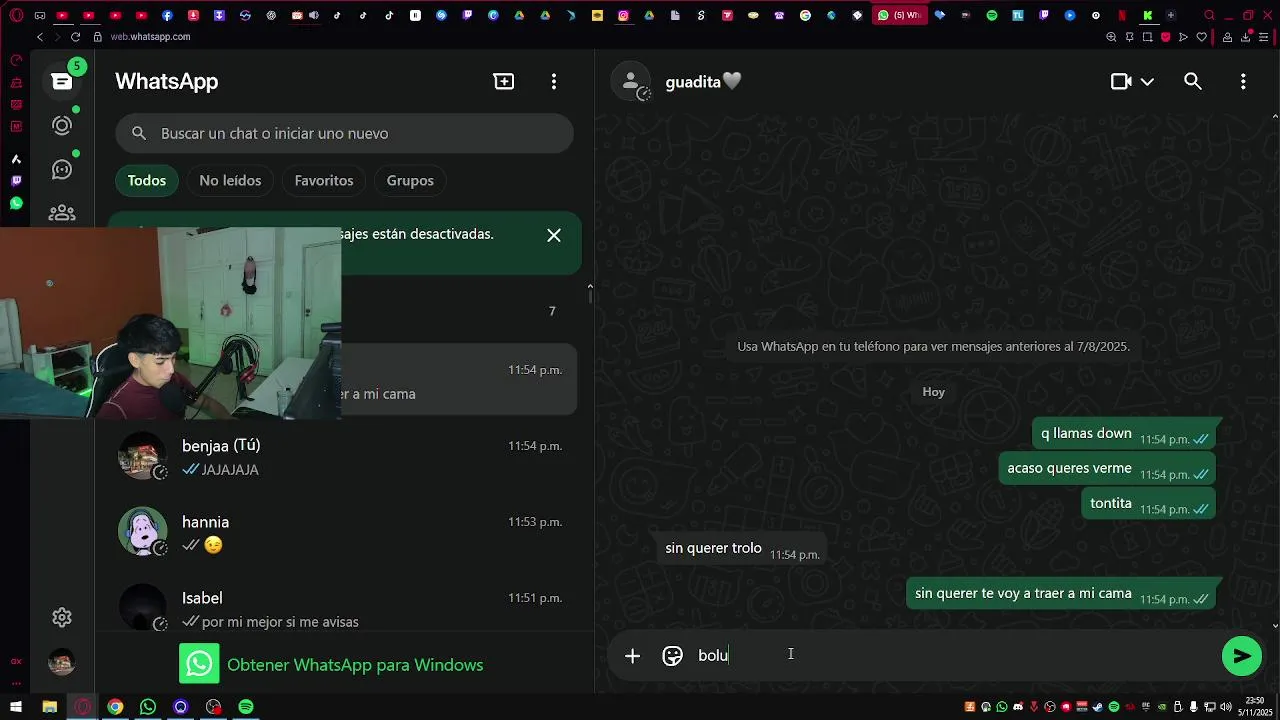Switch to the Netflix browser tab
Image resolution: width=1280 pixels, height=720 pixels.
[x=1122, y=15]
